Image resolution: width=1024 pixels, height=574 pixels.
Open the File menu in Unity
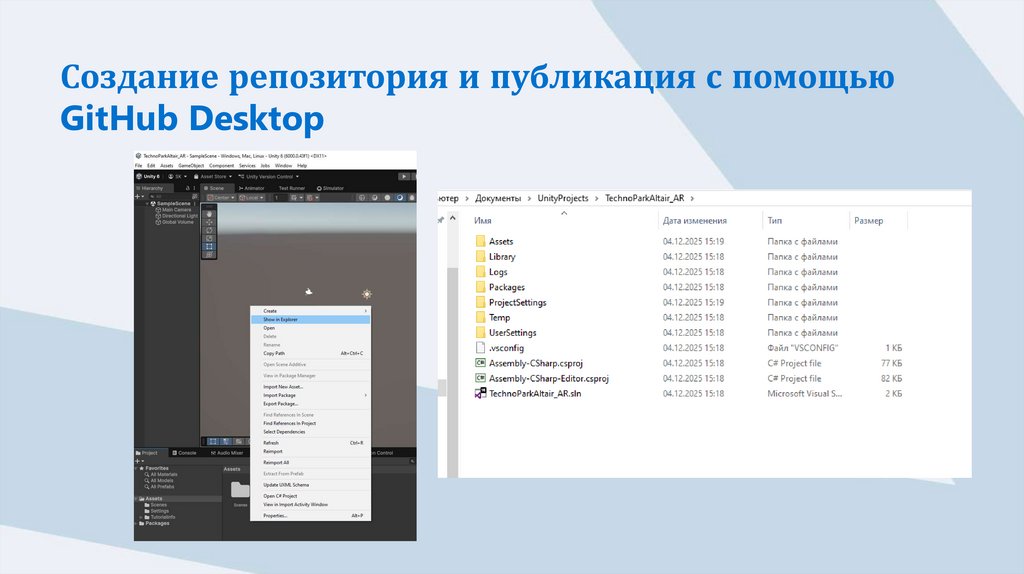pos(138,166)
